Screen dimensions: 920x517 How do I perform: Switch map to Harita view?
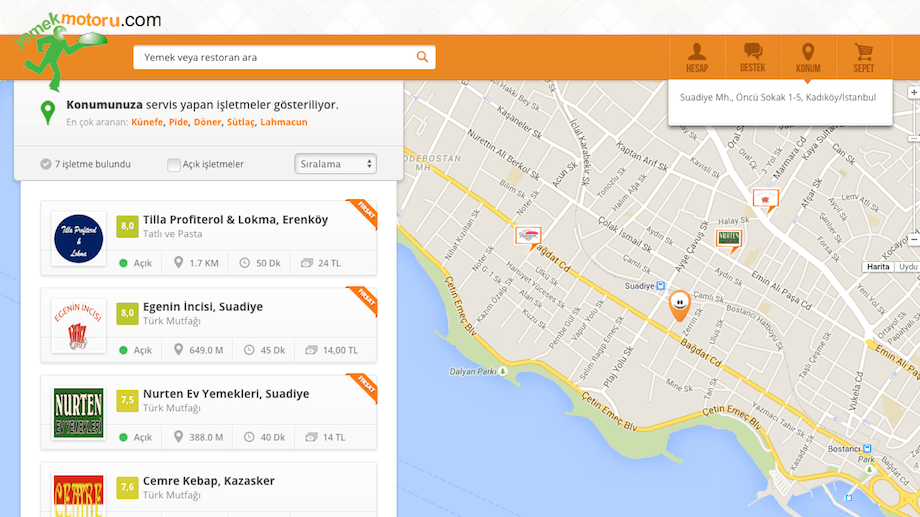click(x=878, y=266)
